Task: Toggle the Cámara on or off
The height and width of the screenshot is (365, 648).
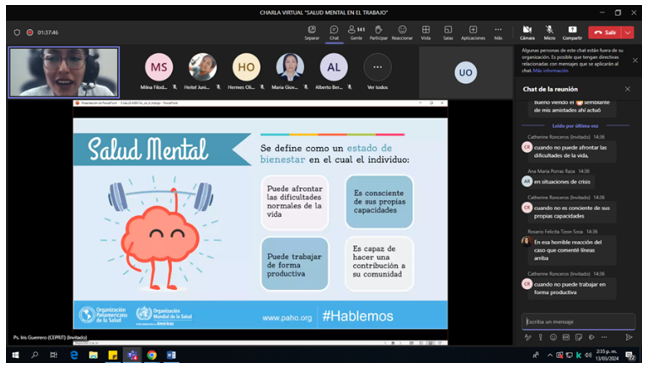Action: [x=527, y=33]
